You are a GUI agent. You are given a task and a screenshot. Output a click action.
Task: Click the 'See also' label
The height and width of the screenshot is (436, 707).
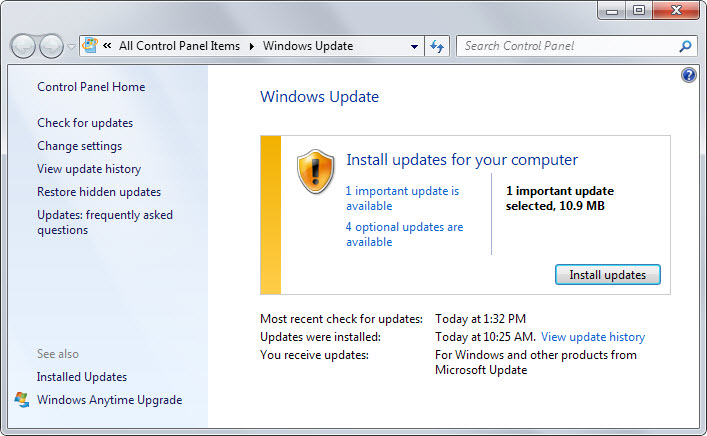(x=58, y=354)
